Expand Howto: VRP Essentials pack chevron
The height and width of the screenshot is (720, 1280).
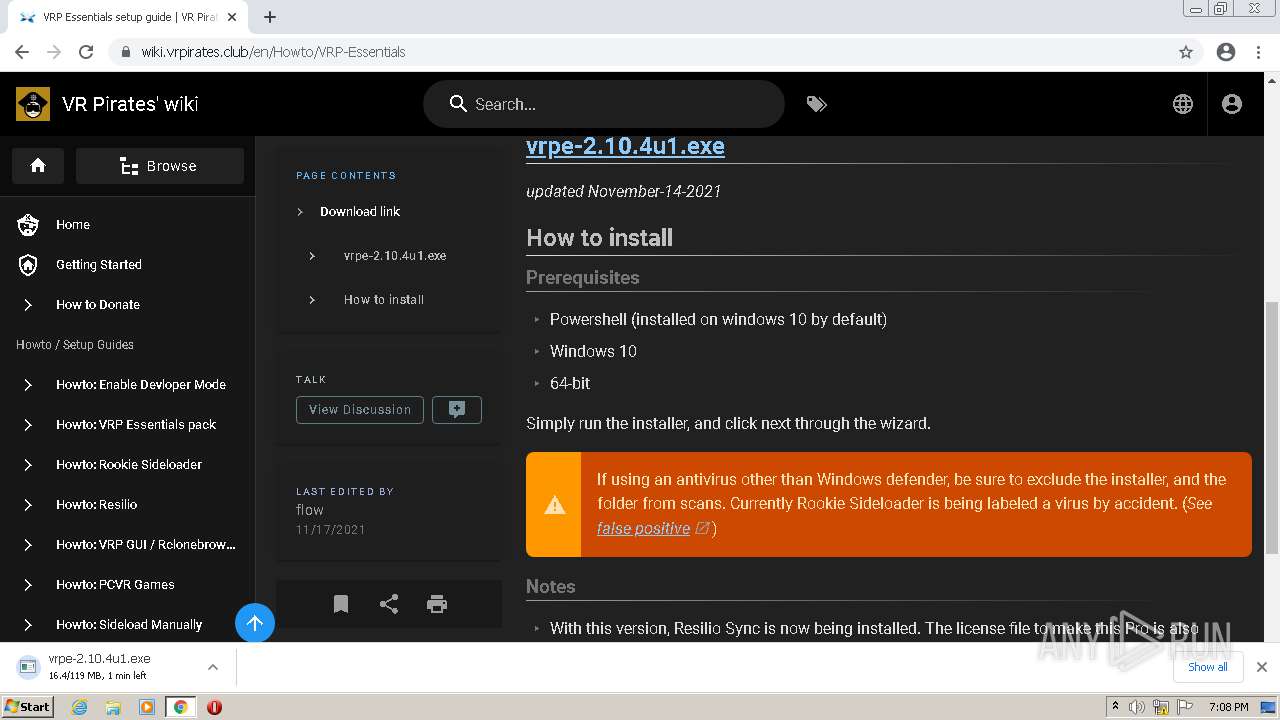28,425
